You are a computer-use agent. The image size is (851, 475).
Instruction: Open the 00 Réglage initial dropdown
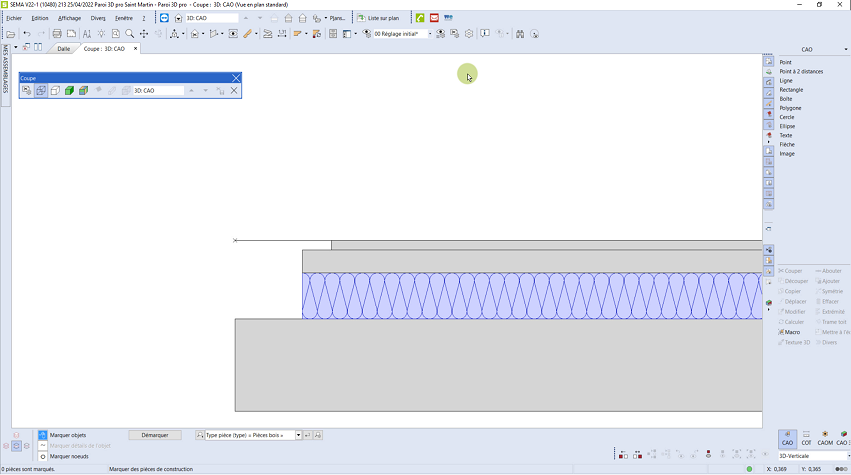[x=430, y=34]
